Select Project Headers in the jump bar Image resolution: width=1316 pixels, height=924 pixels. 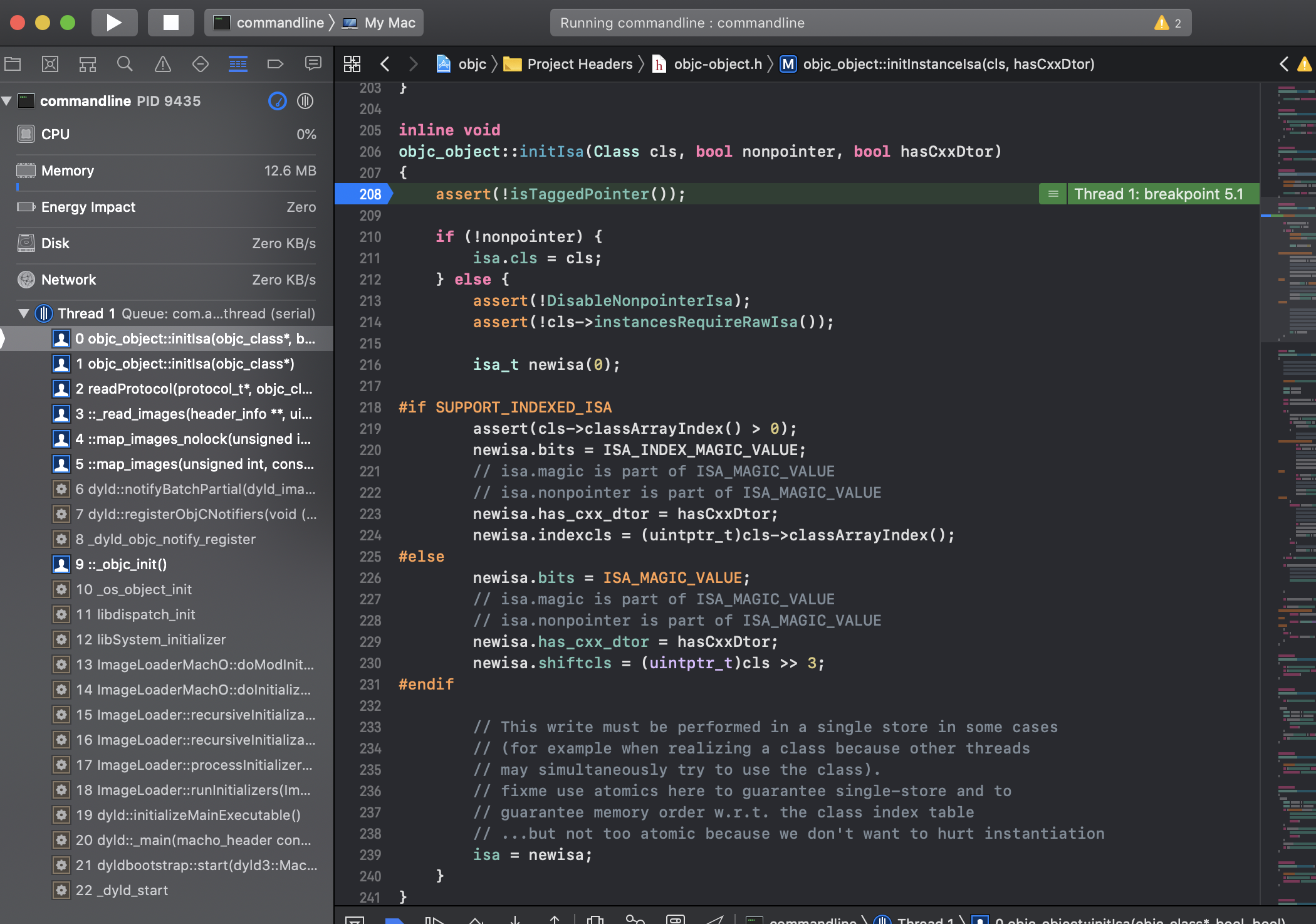click(579, 64)
